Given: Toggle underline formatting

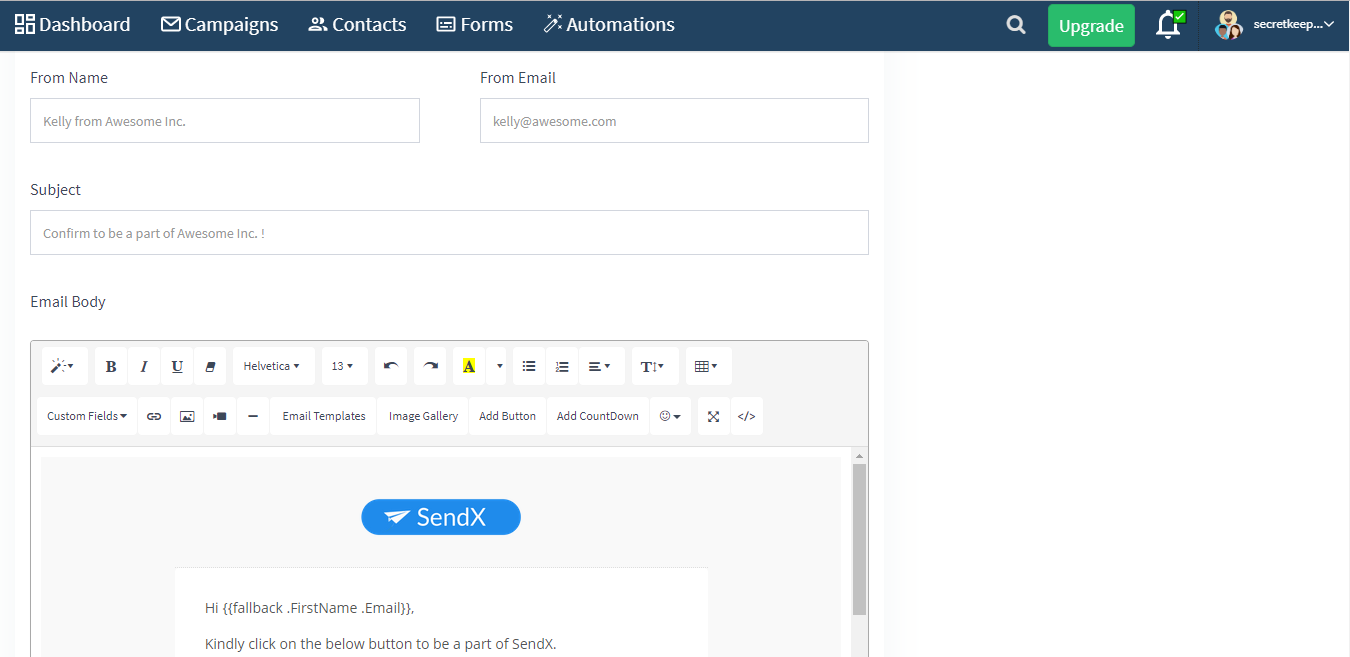Looking at the screenshot, I should click(x=177, y=366).
